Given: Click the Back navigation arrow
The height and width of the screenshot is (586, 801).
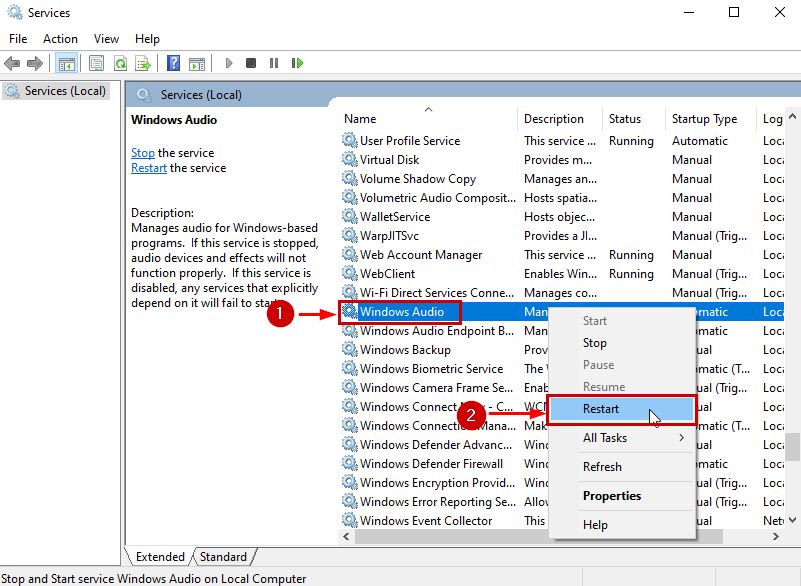Looking at the screenshot, I should coord(11,63).
